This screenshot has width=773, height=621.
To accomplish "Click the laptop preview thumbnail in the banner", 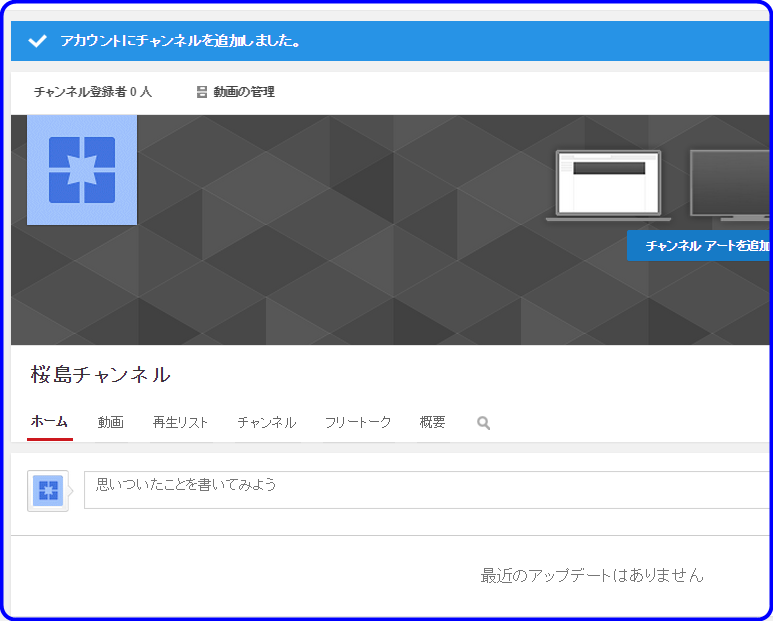I will (609, 186).
